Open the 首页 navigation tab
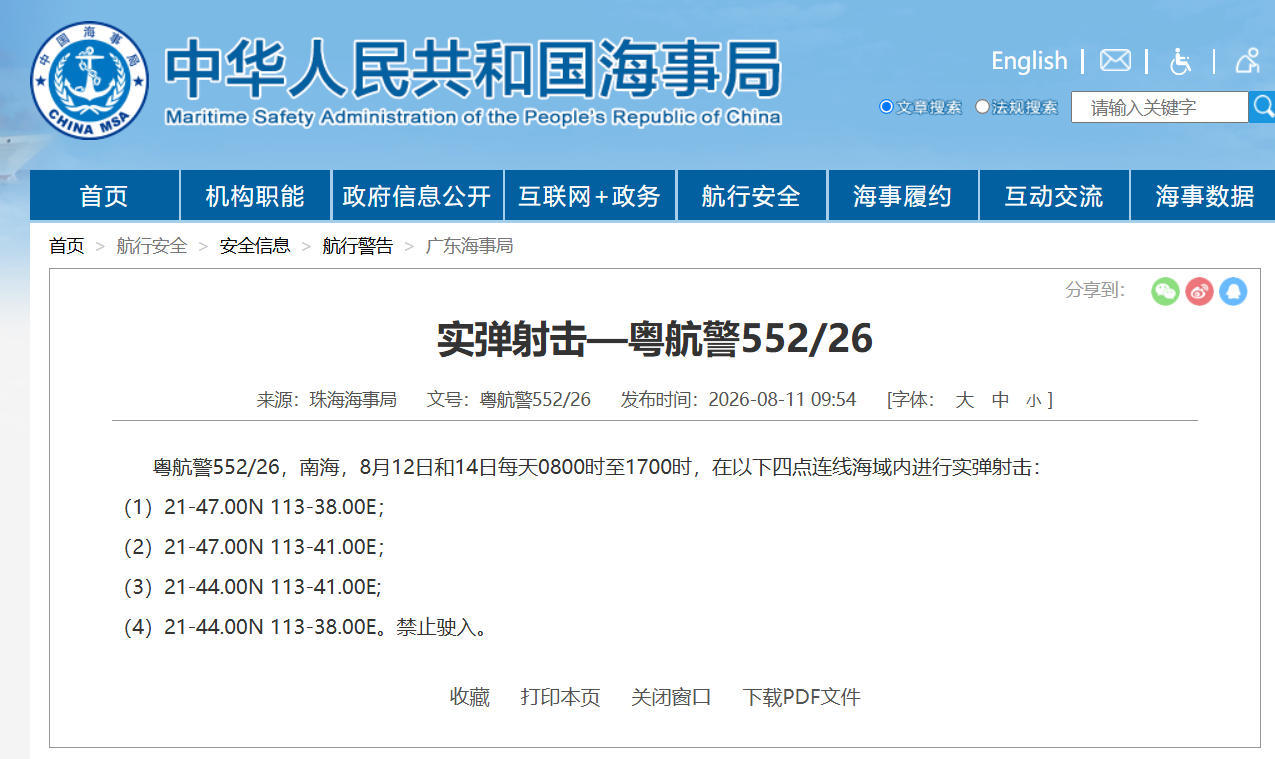 point(104,196)
